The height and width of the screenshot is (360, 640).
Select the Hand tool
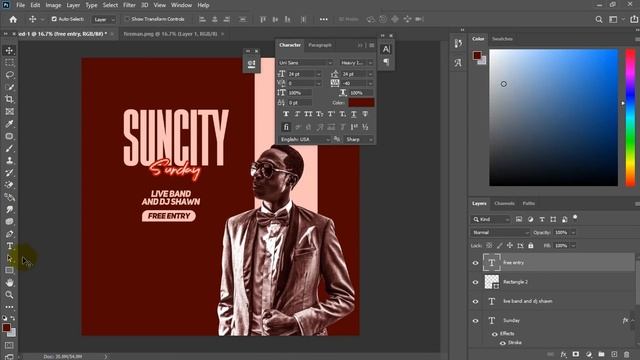click(9, 282)
